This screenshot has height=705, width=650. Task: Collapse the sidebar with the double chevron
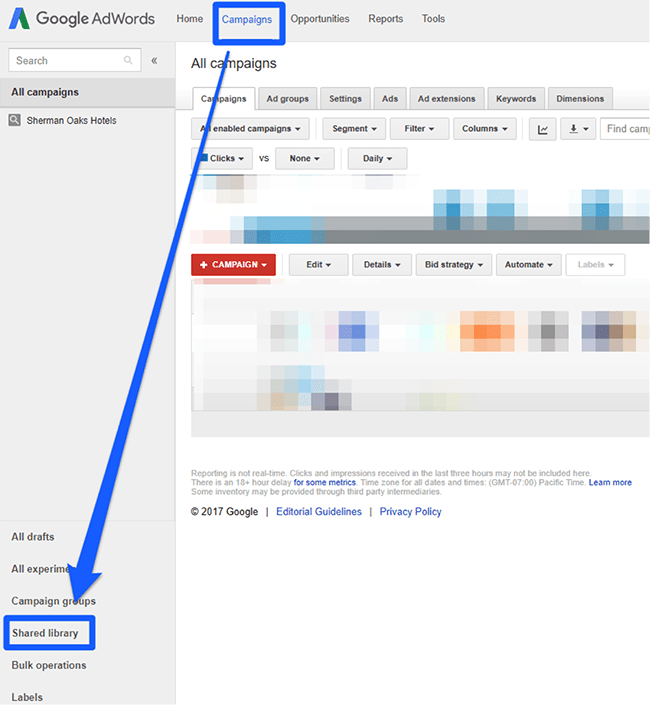click(154, 60)
